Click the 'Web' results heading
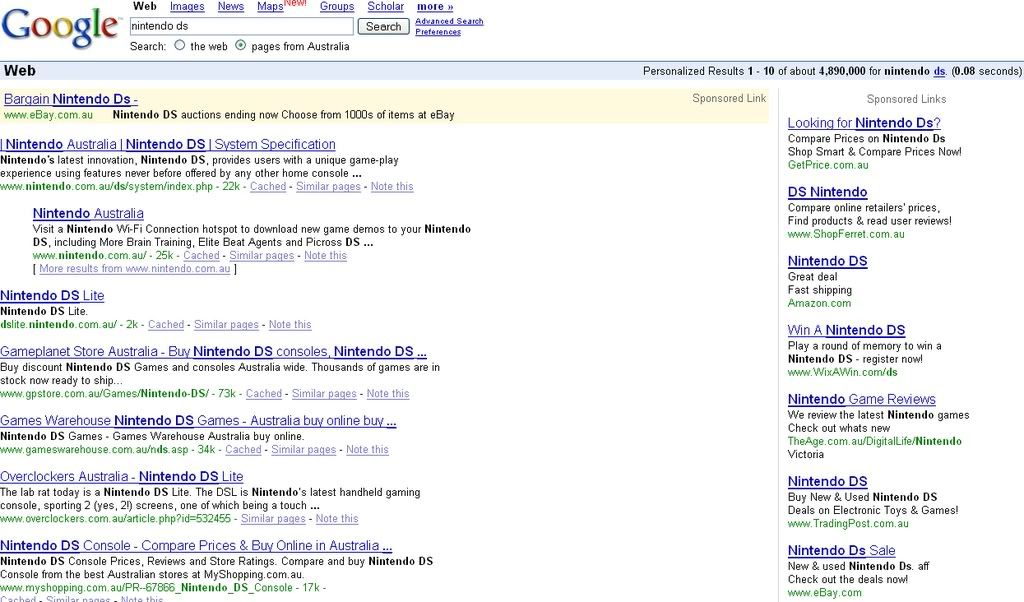This screenshot has height=602, width=1024. coord(20,71)
